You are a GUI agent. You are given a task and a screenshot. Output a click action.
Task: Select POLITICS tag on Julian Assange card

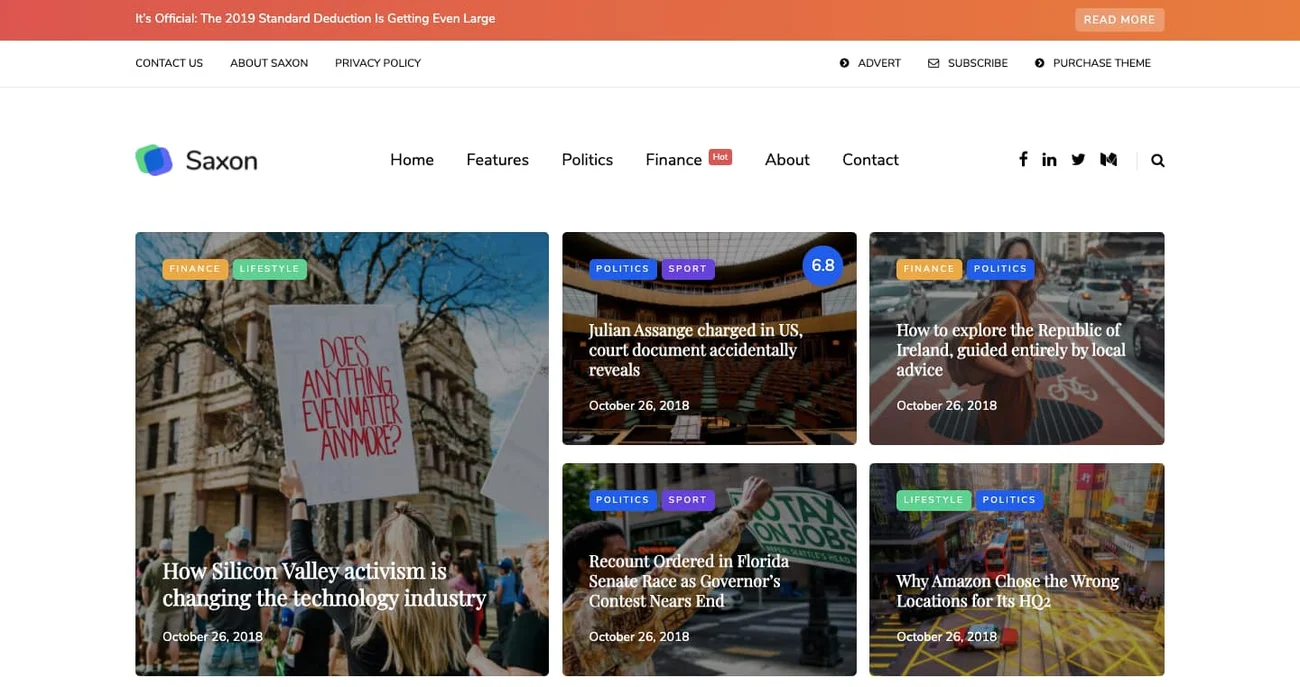623,269
